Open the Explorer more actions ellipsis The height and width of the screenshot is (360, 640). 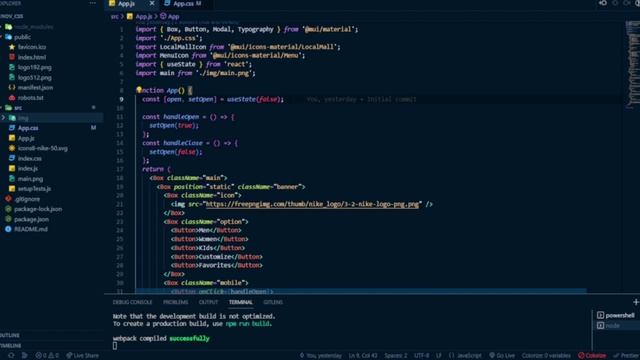[93, 3]
